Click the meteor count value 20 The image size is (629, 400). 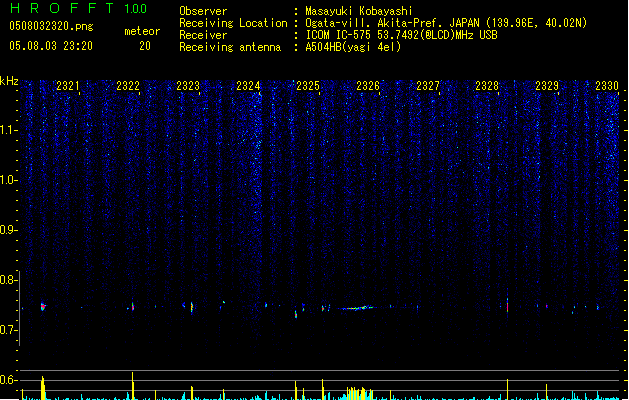tap(145, 46)
